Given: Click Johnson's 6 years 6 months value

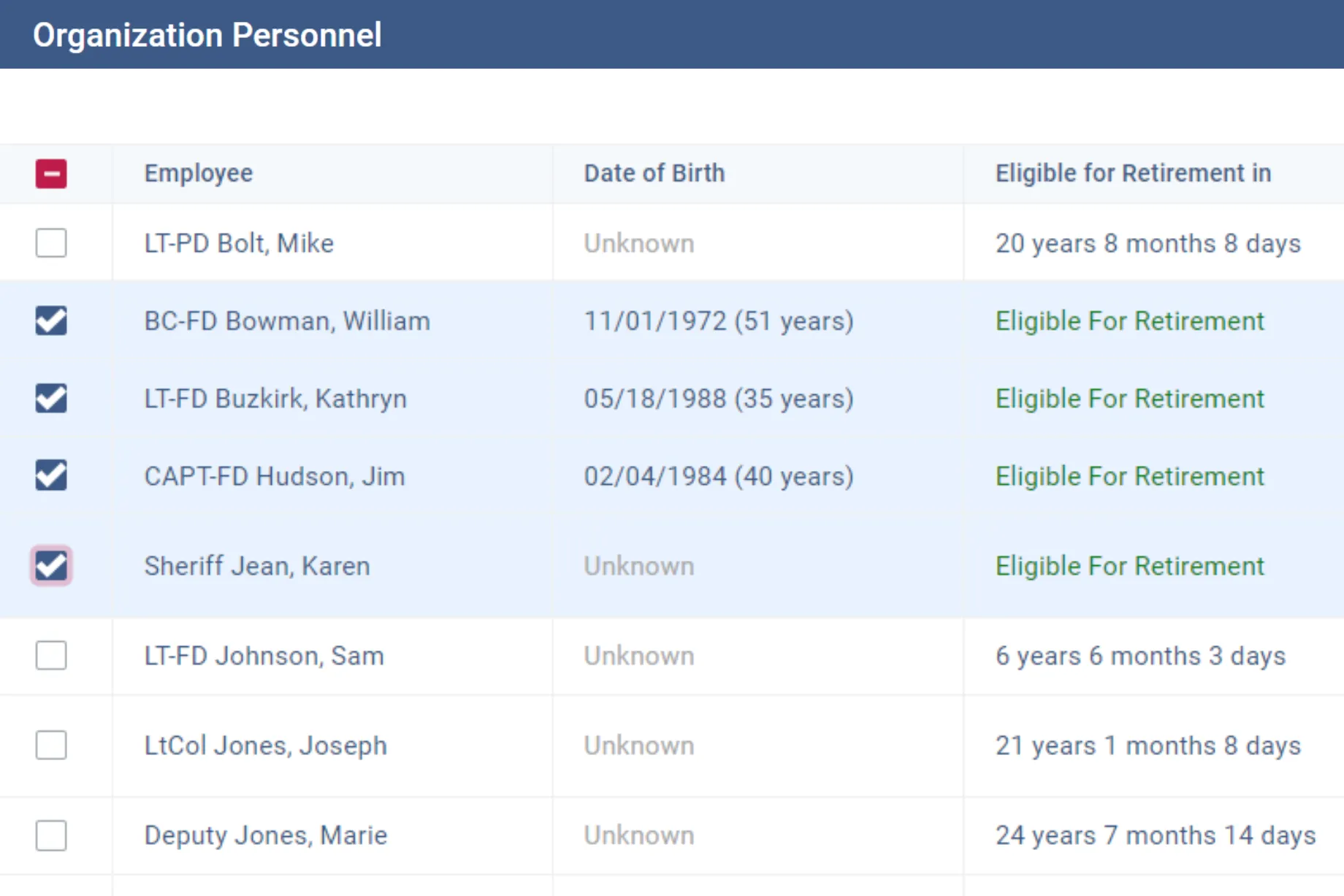Looking at the screenshot, I should 1140,656.
